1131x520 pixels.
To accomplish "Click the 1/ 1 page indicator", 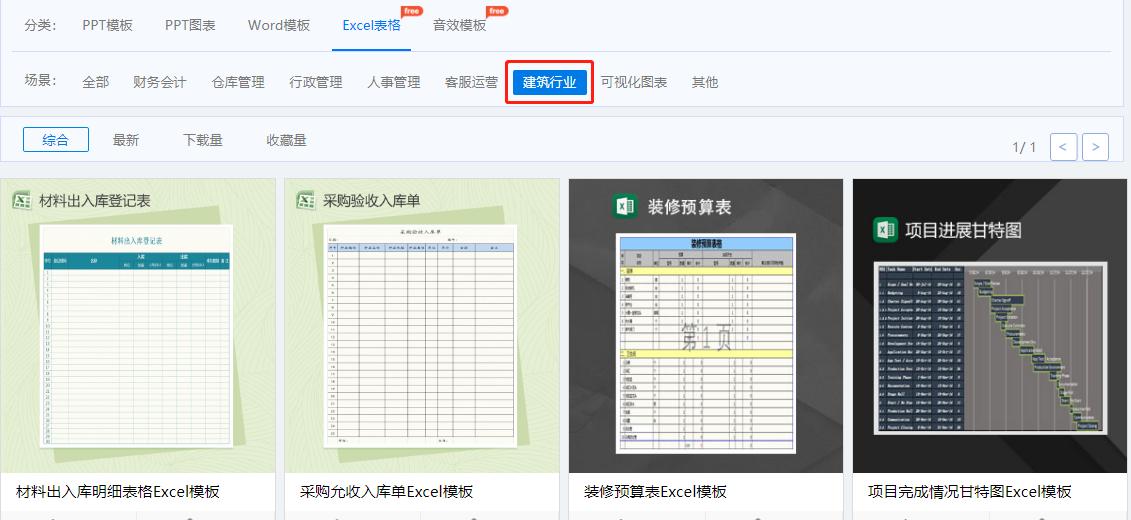I will tap(1024, 147).
